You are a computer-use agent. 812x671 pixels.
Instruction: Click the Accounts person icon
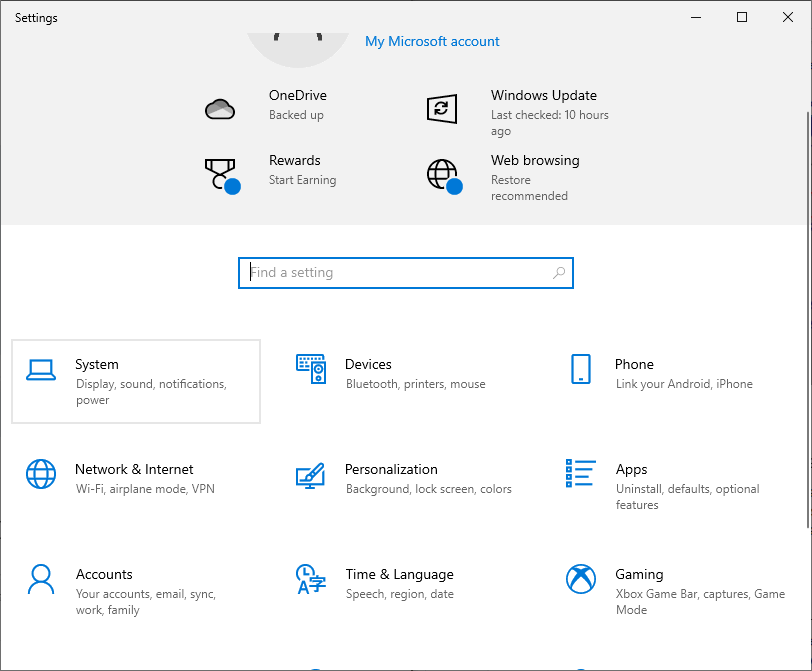(x=41, y=579)
